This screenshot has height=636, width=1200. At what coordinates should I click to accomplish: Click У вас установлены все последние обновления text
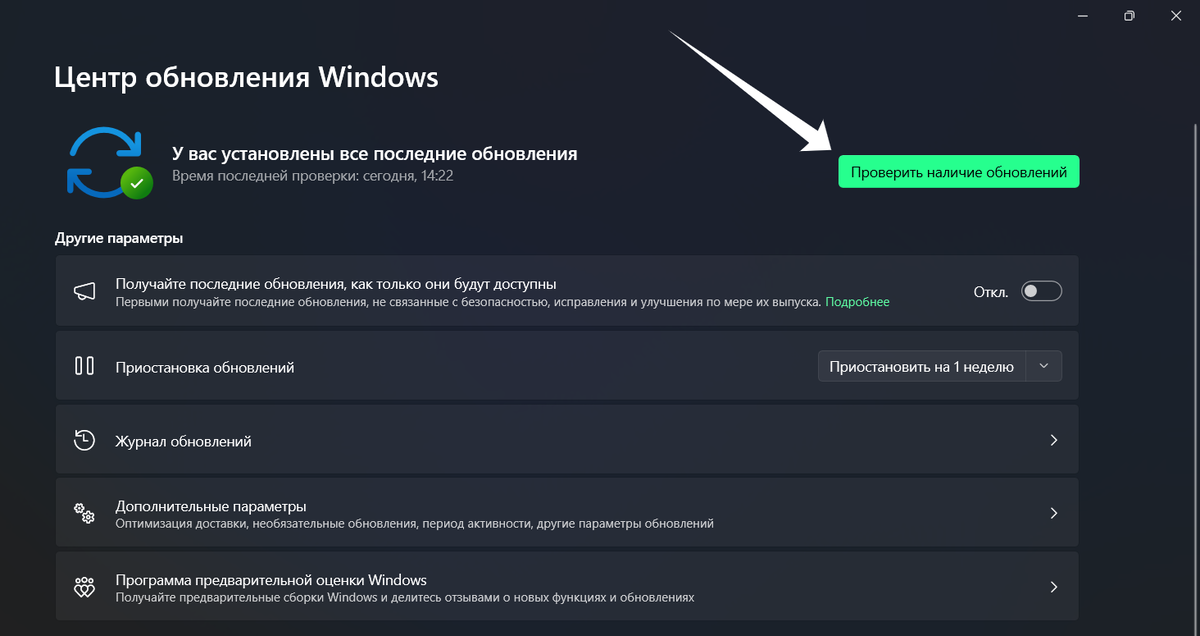375,154
